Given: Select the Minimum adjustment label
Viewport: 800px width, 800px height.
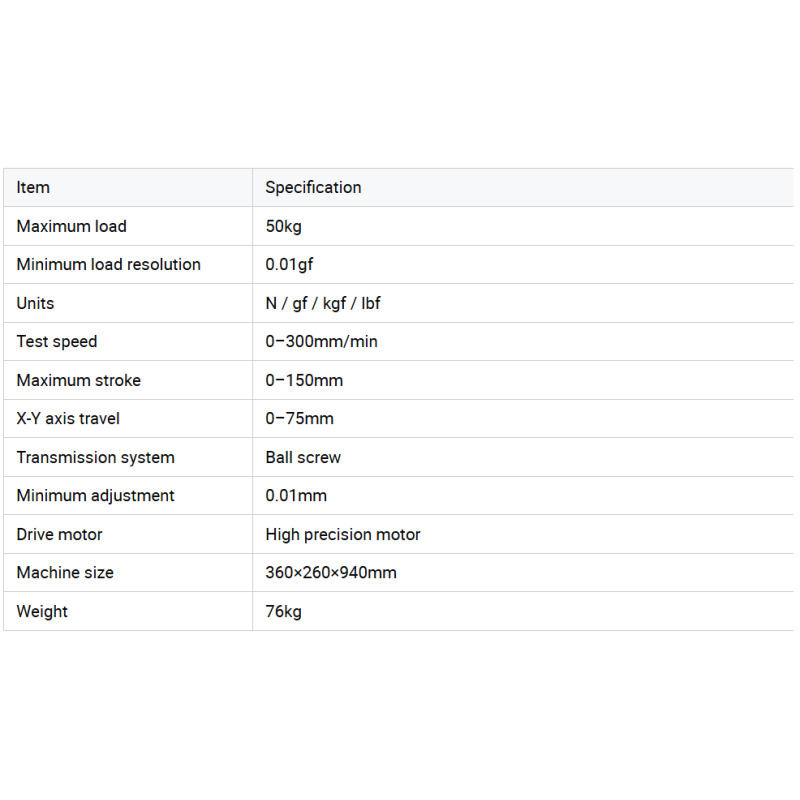Looking at the screenshot, I should point(95,496).
